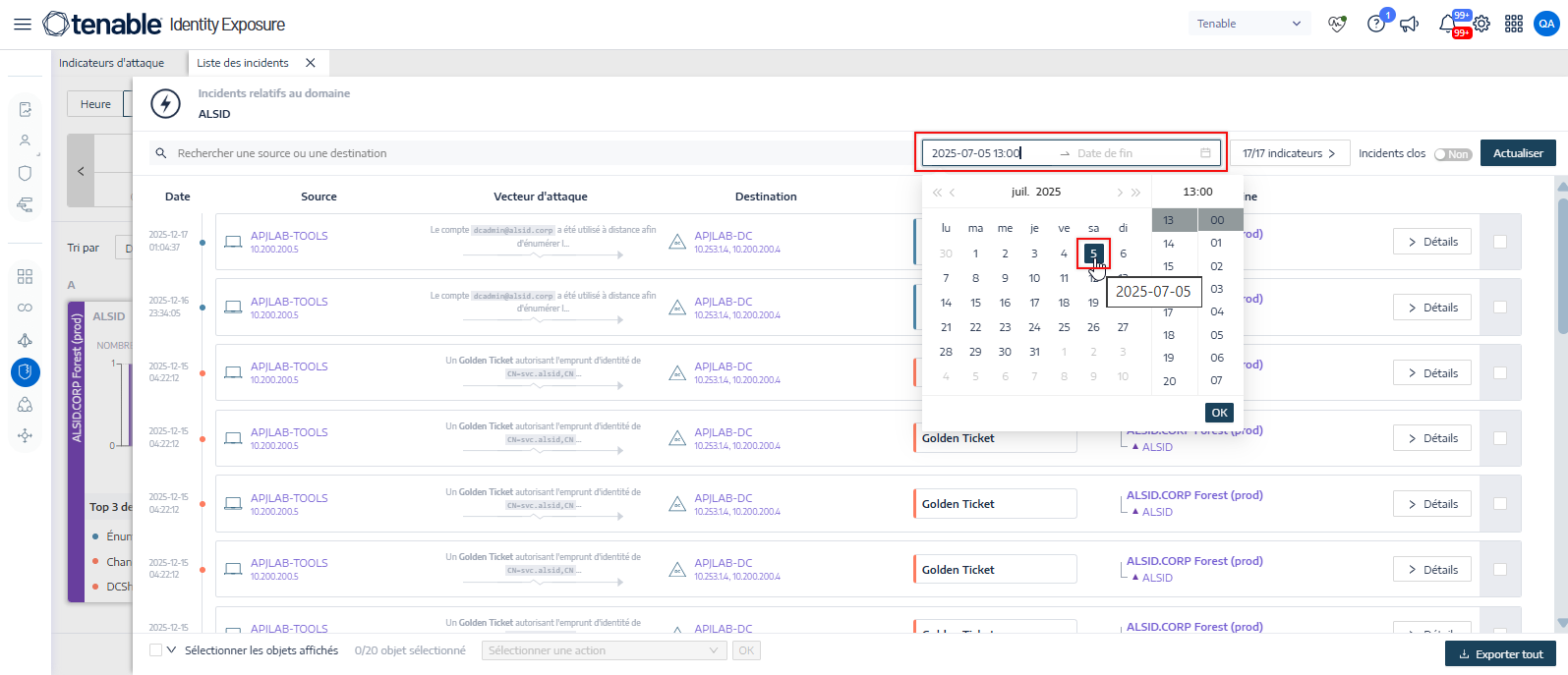The image size is (1568, 675).
Task: Open the hamburger navigation menu
Action: point(22,25)
